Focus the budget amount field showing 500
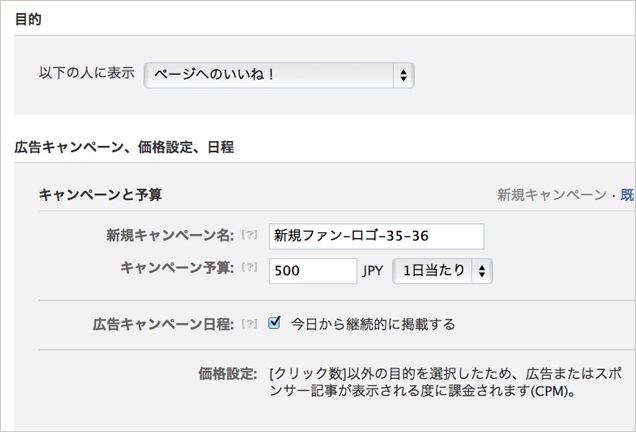 (x=313, y=270)
